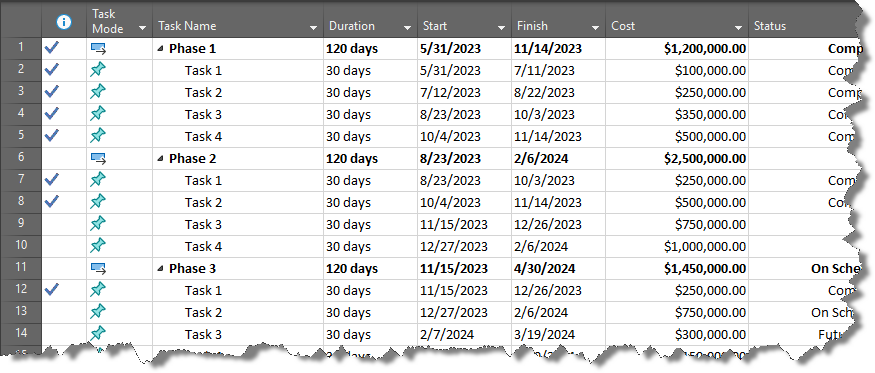Click the pushpin manual mode icon in row 2
The image size is (875, 373).
[x=98, y=70]
